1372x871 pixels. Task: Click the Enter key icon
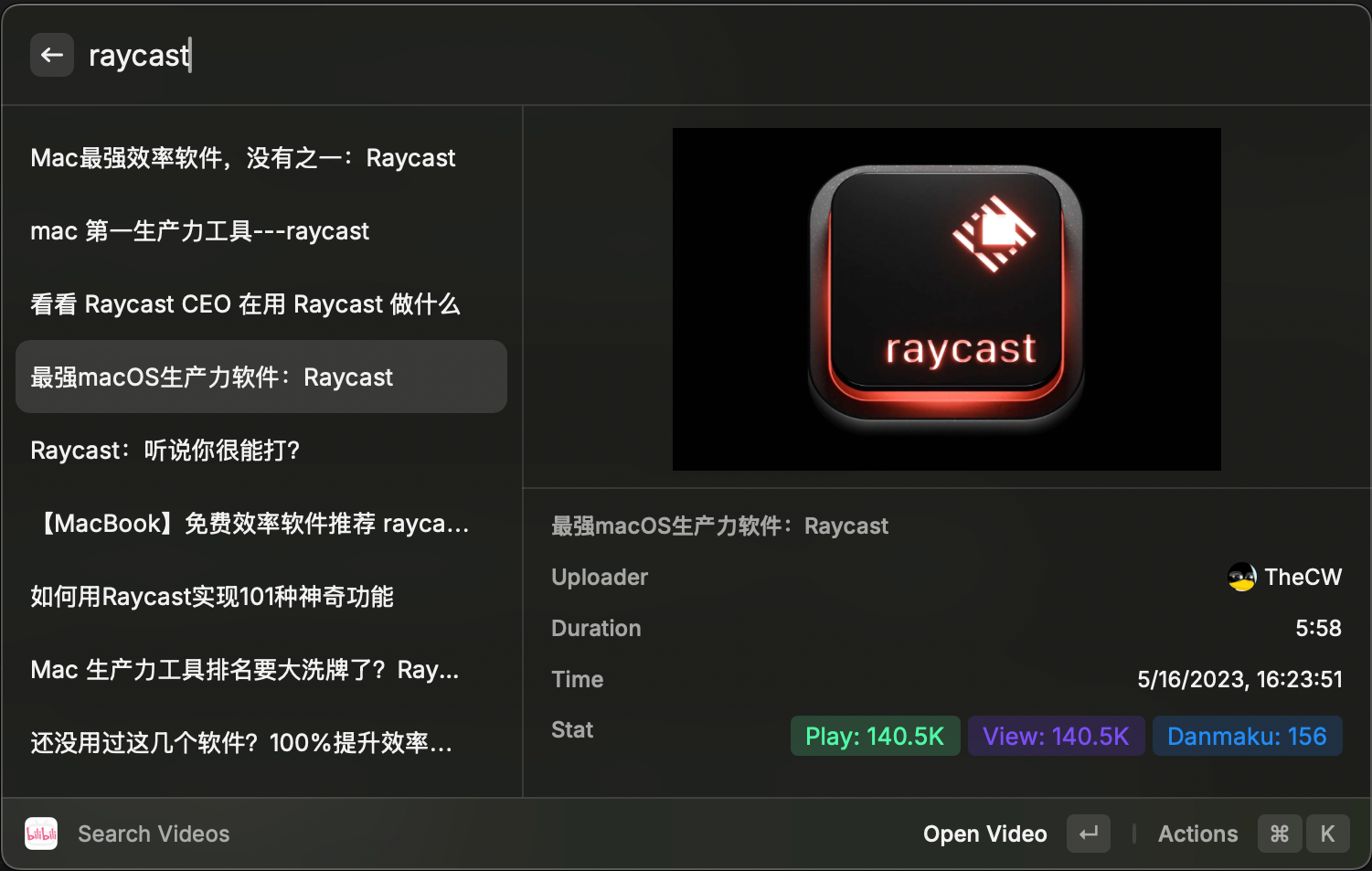[x=1088, y=834]
